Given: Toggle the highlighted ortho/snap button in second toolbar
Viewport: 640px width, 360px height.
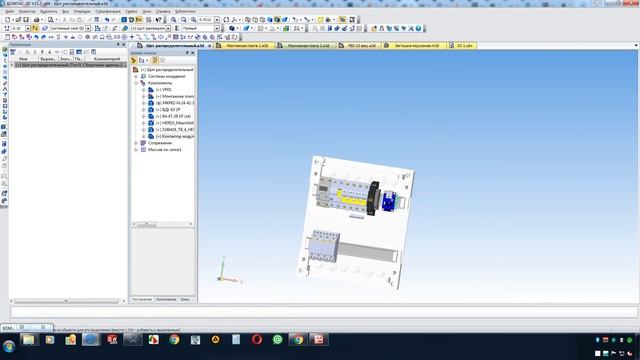Looking at the screenshot, I should click(x=35, y=29).
